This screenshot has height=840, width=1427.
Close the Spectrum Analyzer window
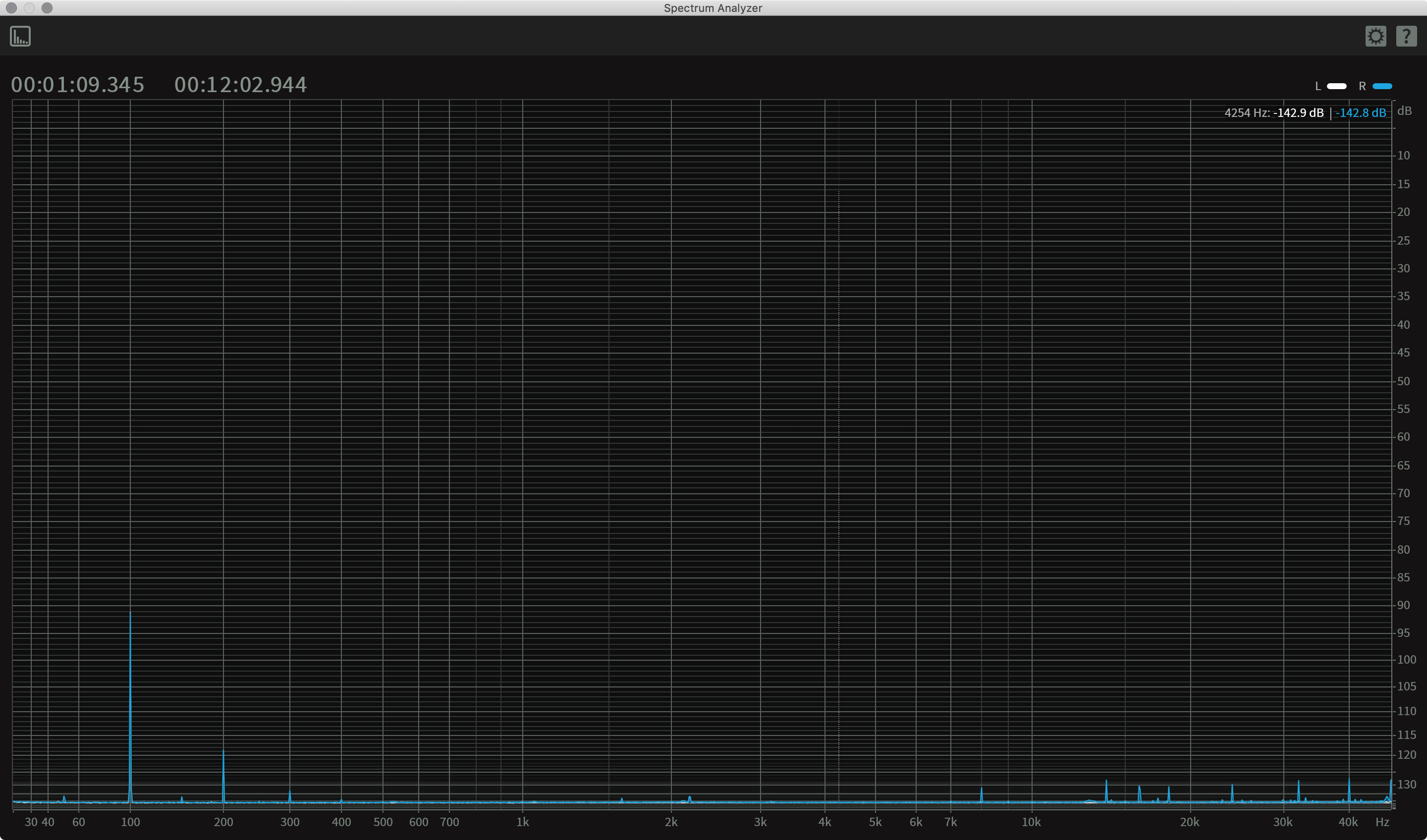11,8
